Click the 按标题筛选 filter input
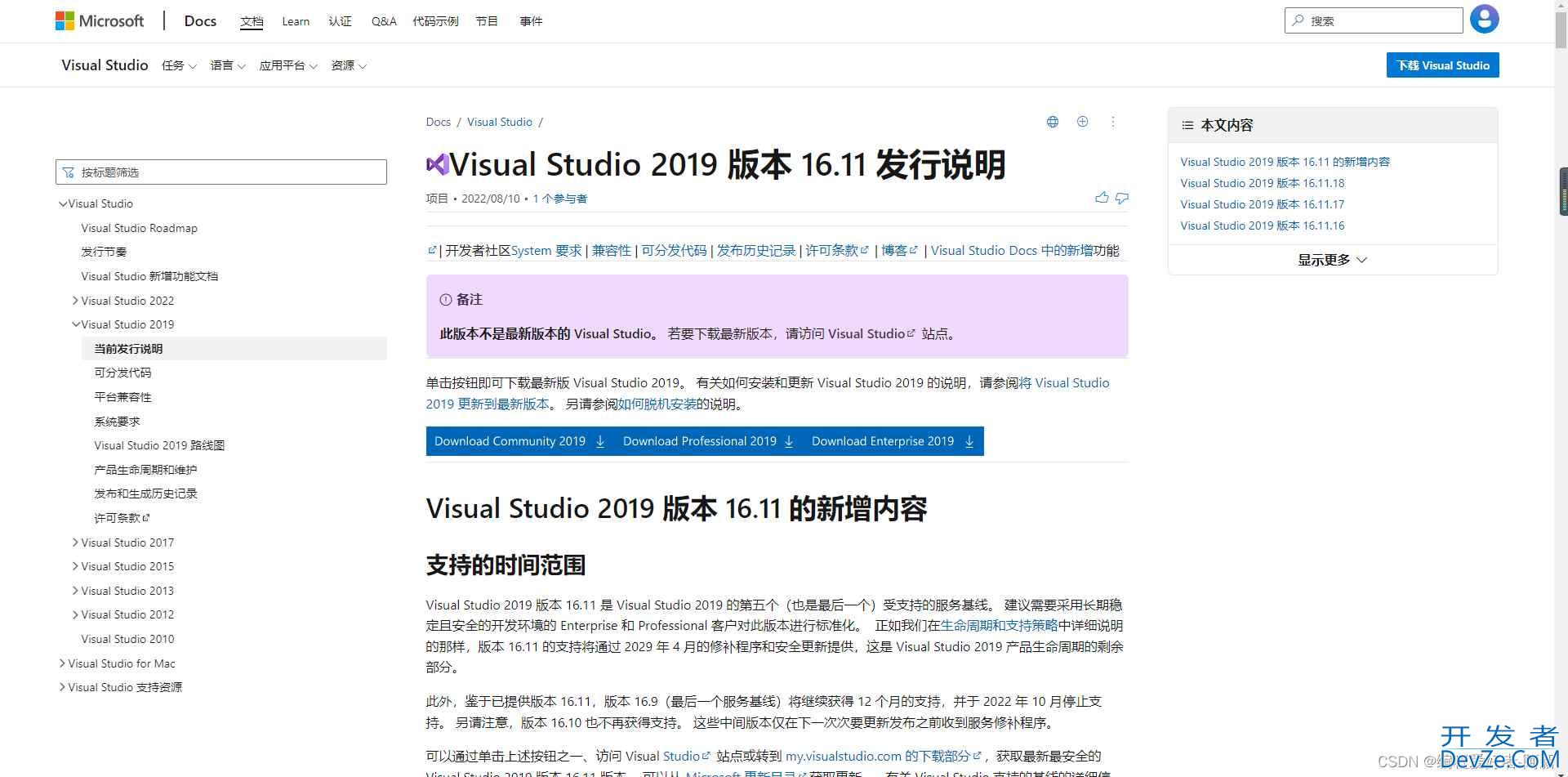 [x=221, y=172]
